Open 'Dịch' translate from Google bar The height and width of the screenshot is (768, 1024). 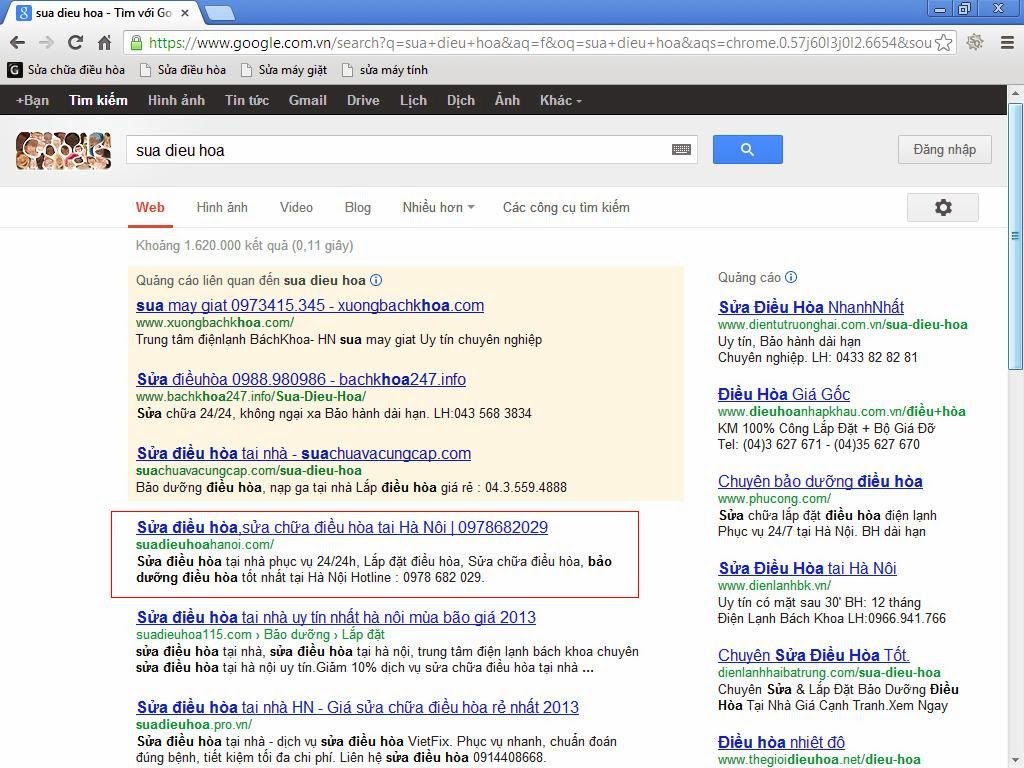click(x=461, y=101)
